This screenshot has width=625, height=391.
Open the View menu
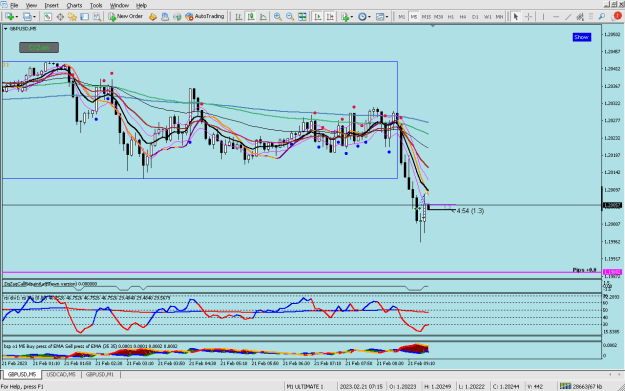(31, 5)
